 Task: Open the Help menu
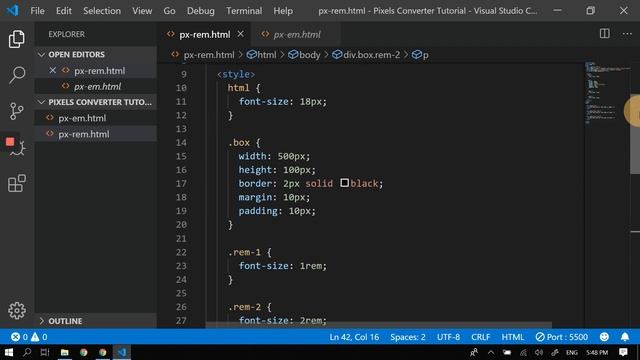pyautogui.click(x=283, y=11)
